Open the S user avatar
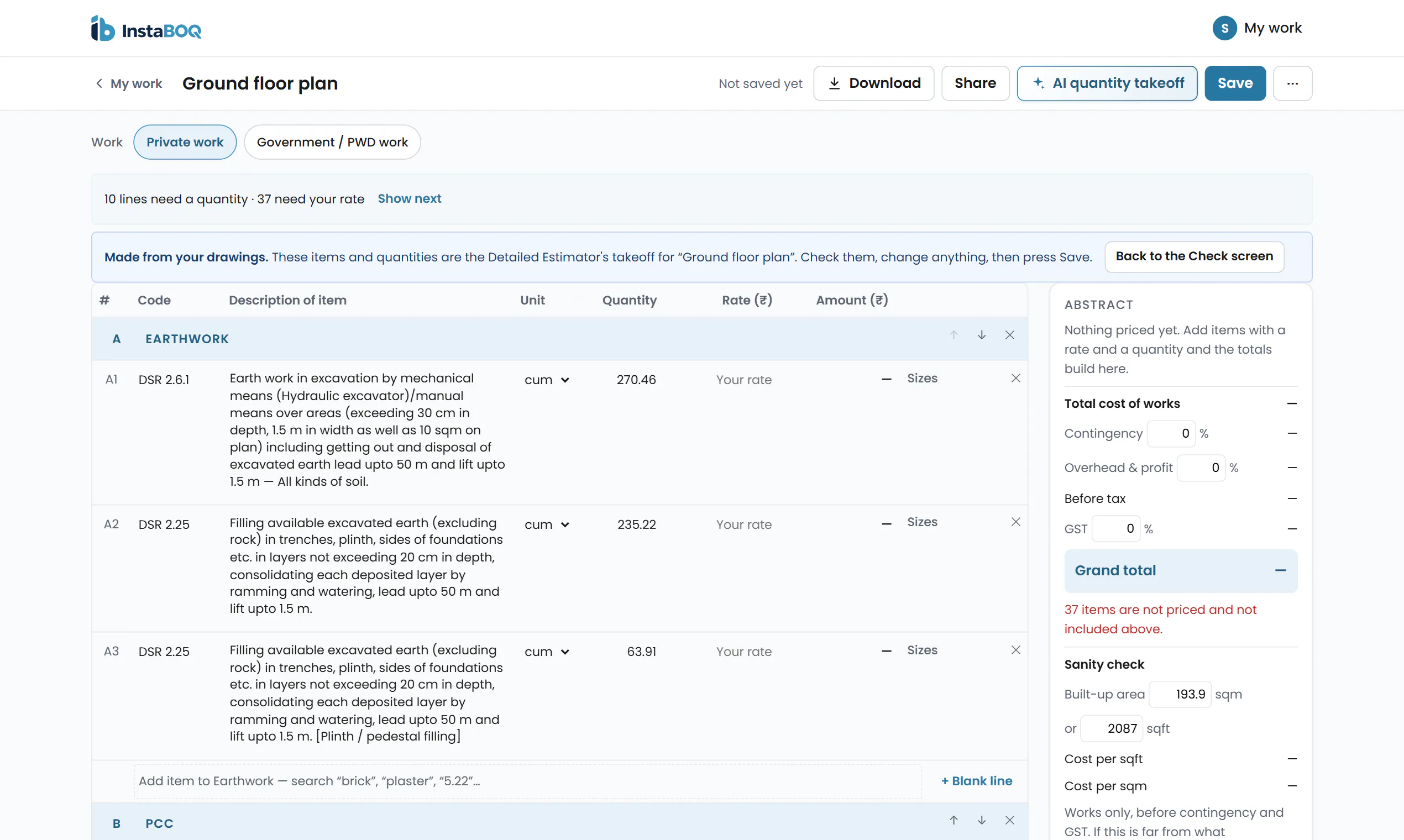 1224,28
